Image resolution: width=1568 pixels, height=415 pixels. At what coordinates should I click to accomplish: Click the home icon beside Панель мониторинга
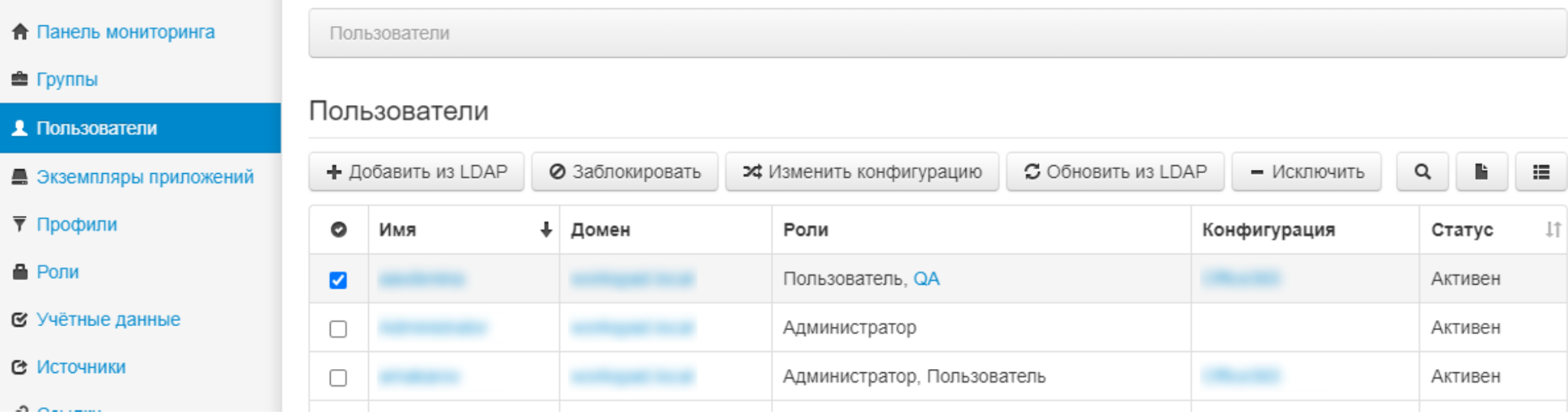(20, 32)
